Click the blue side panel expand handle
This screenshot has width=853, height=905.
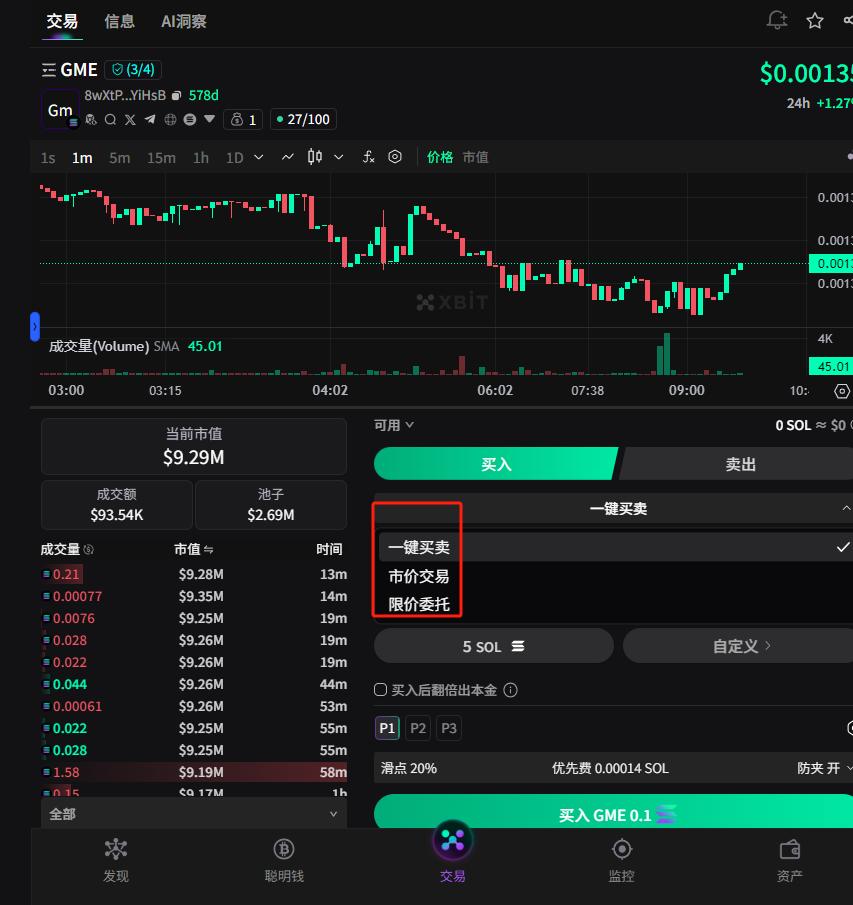(x=35, y=326)
